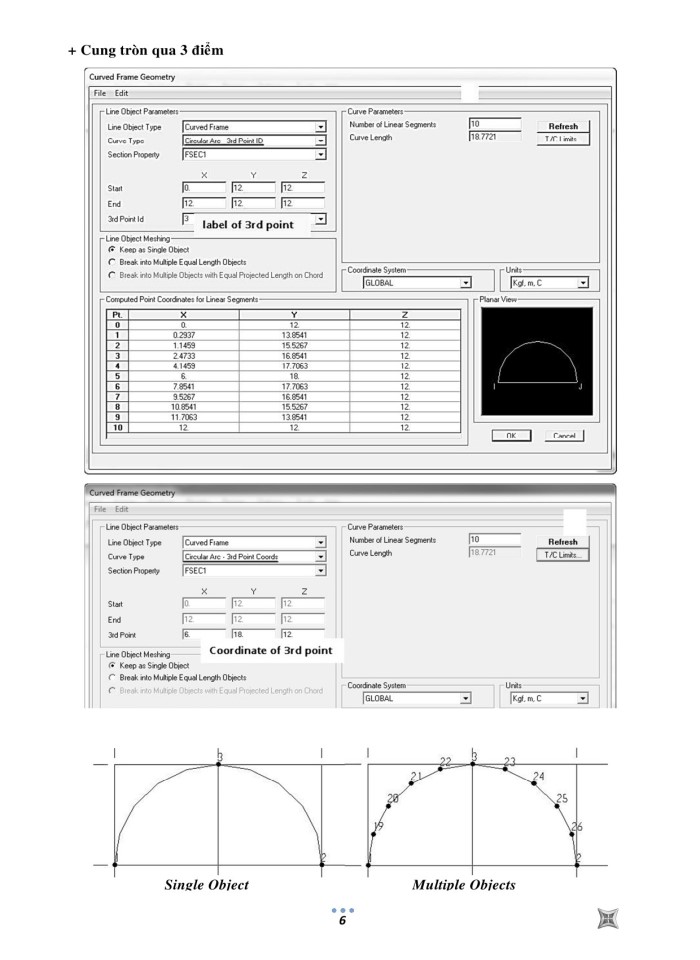Expand Line Object Type dropdown in upper dialog

click(321, 128)
